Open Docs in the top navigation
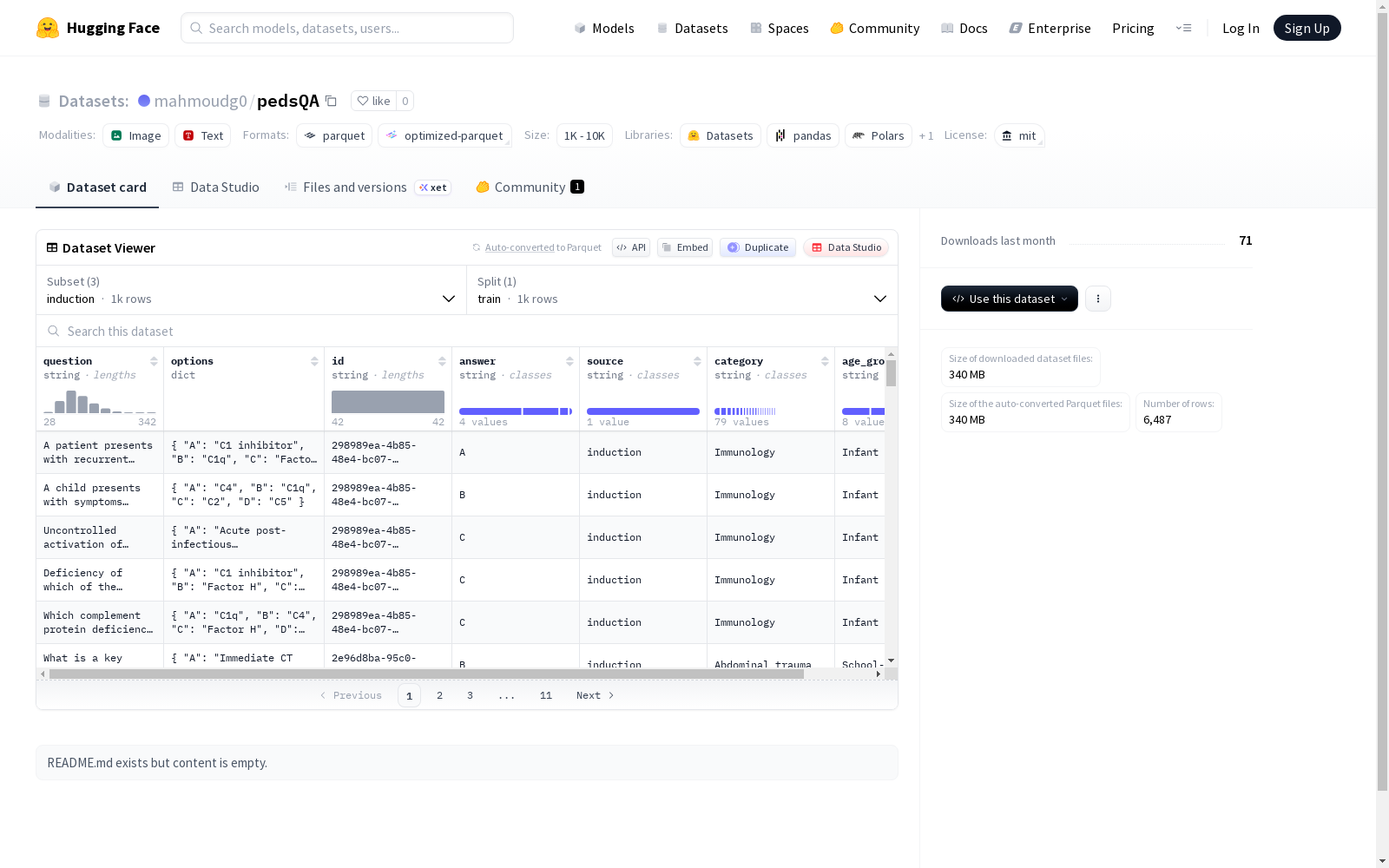 tap(964, 28)
